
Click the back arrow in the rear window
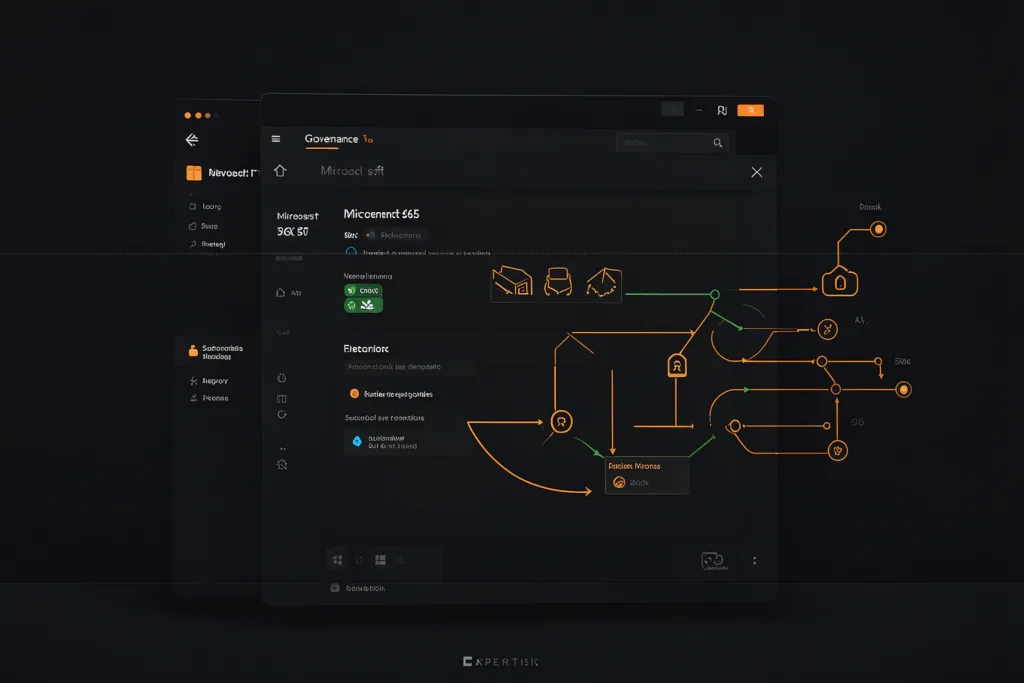click(192, 140)
